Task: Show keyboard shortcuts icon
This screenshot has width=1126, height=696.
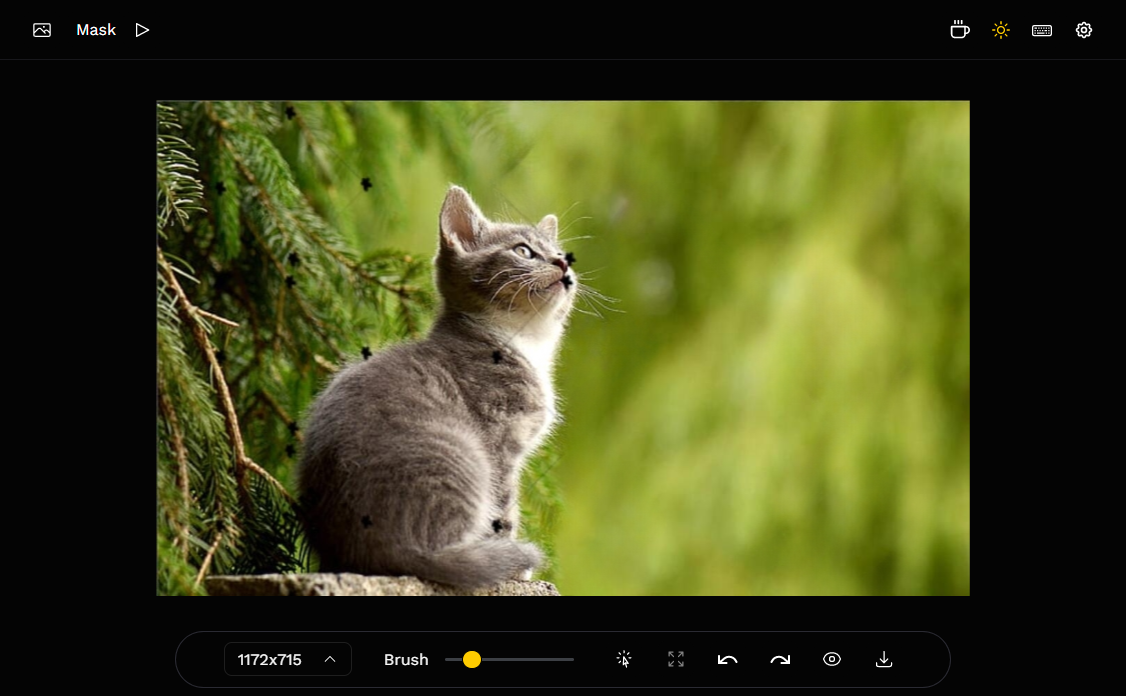Action: [1042, 30]
